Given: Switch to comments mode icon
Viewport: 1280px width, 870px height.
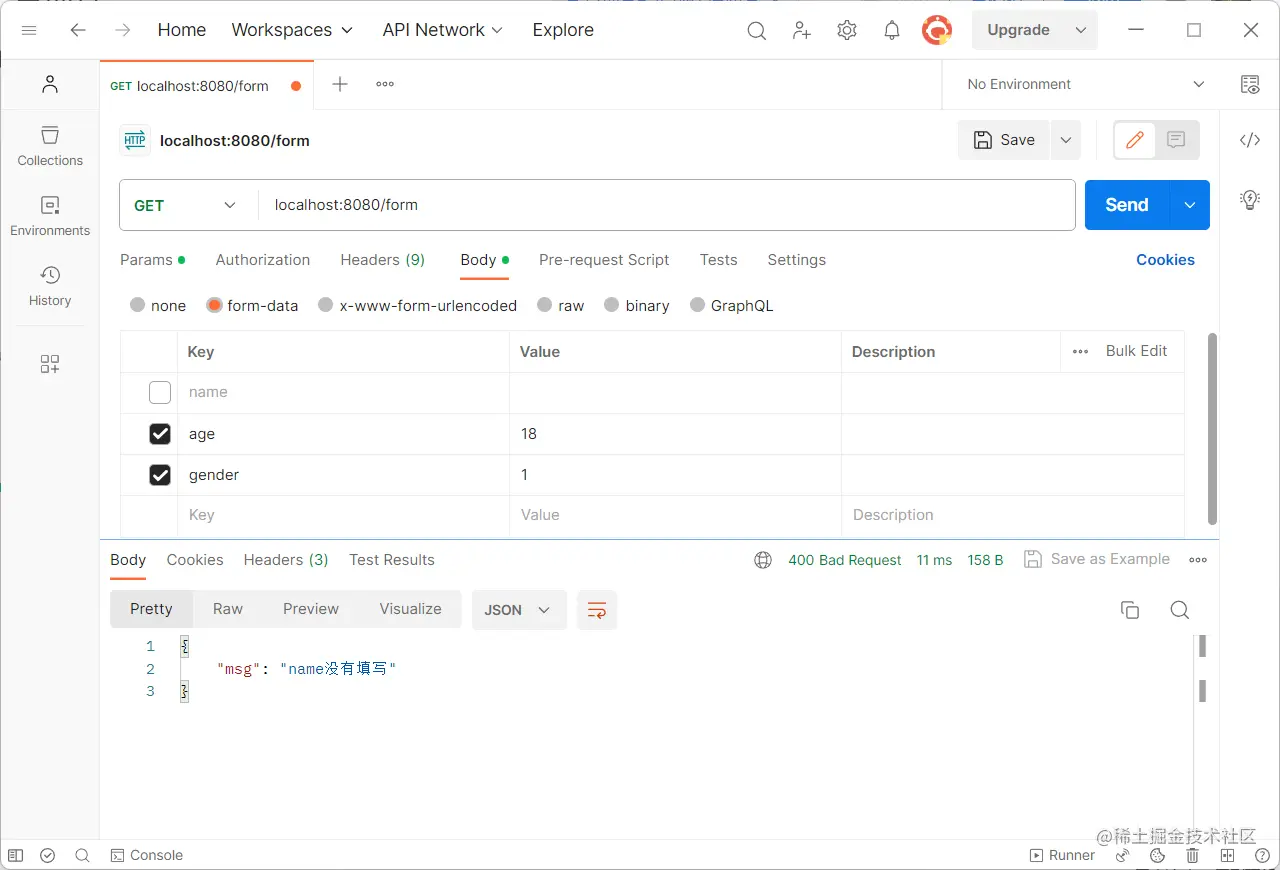Looking at the screenshot, I should pos(1177,141).
